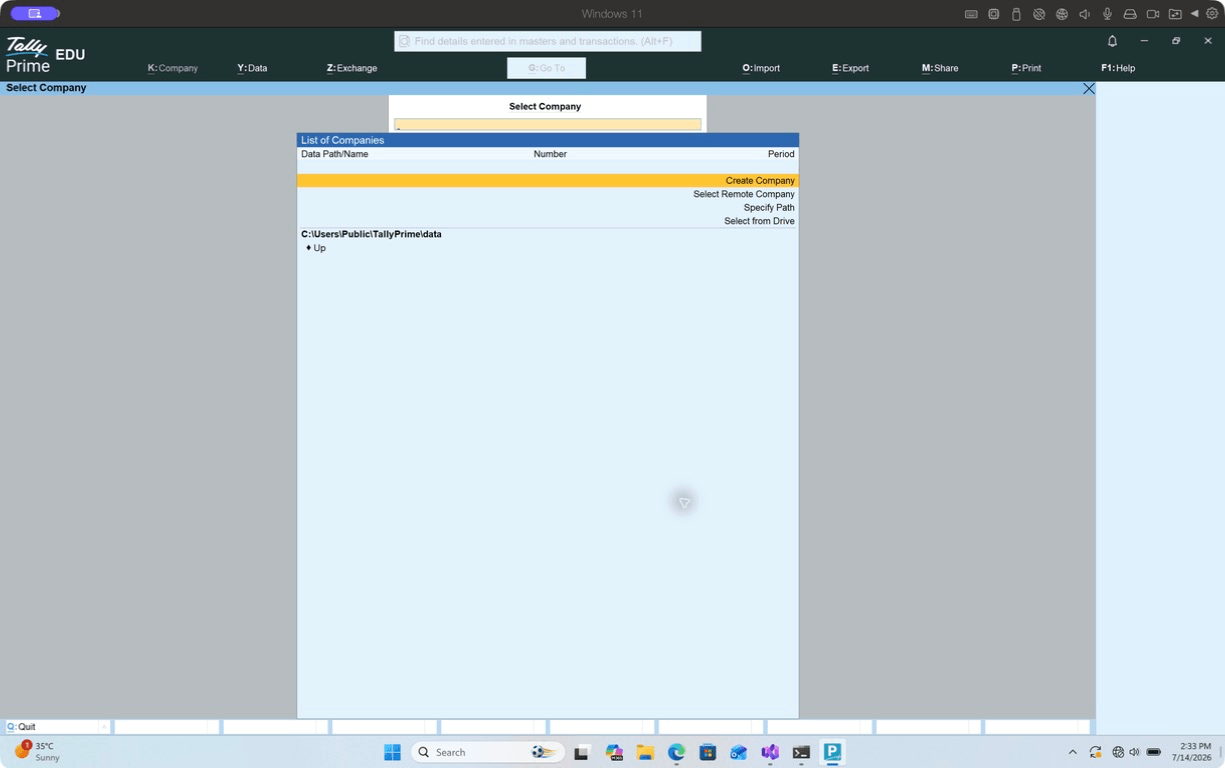Open Visual Studio from taskbar
The height and width of the screenshot is (768, 1225).
tap(770, 752)
